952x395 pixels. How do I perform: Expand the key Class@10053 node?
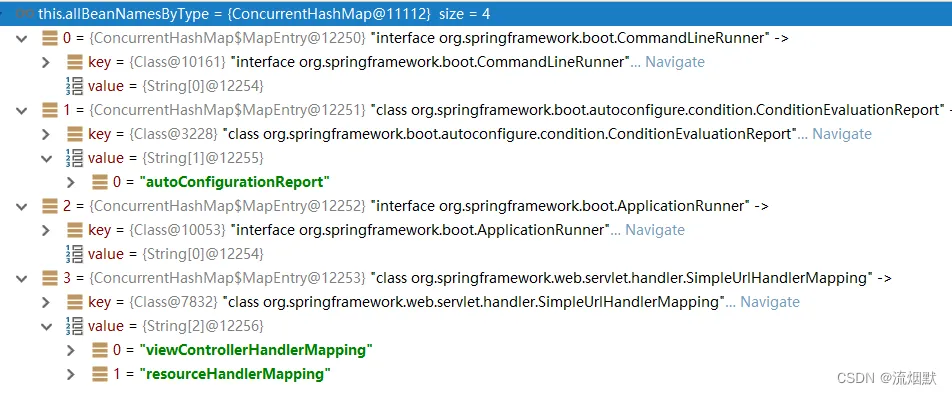46,230
